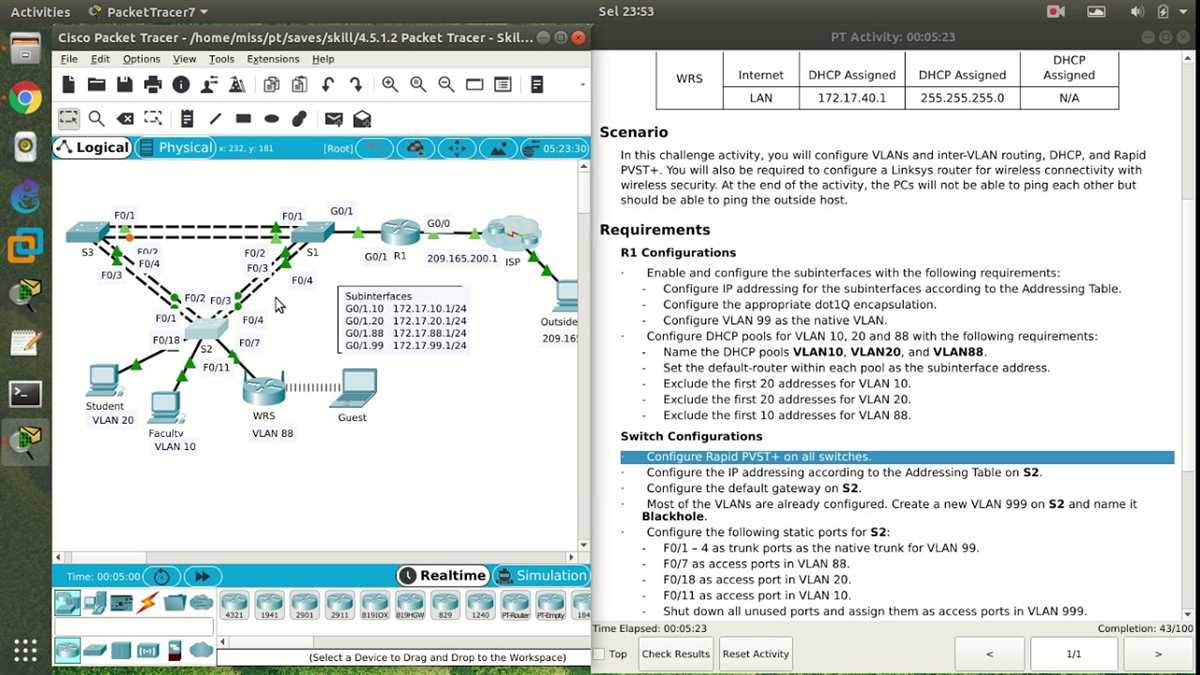This screenshot has height=675, width=1200.
Task: Pick the PT-Router device
Action: pos(515,605)
